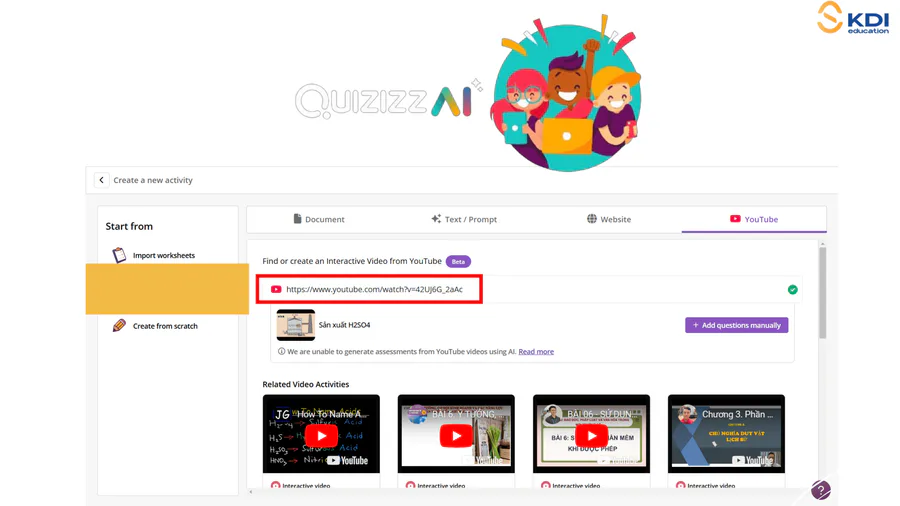This screenshot has width=900, height=506.
Task: Click Add questions manually button
Action: click(736, 325)
